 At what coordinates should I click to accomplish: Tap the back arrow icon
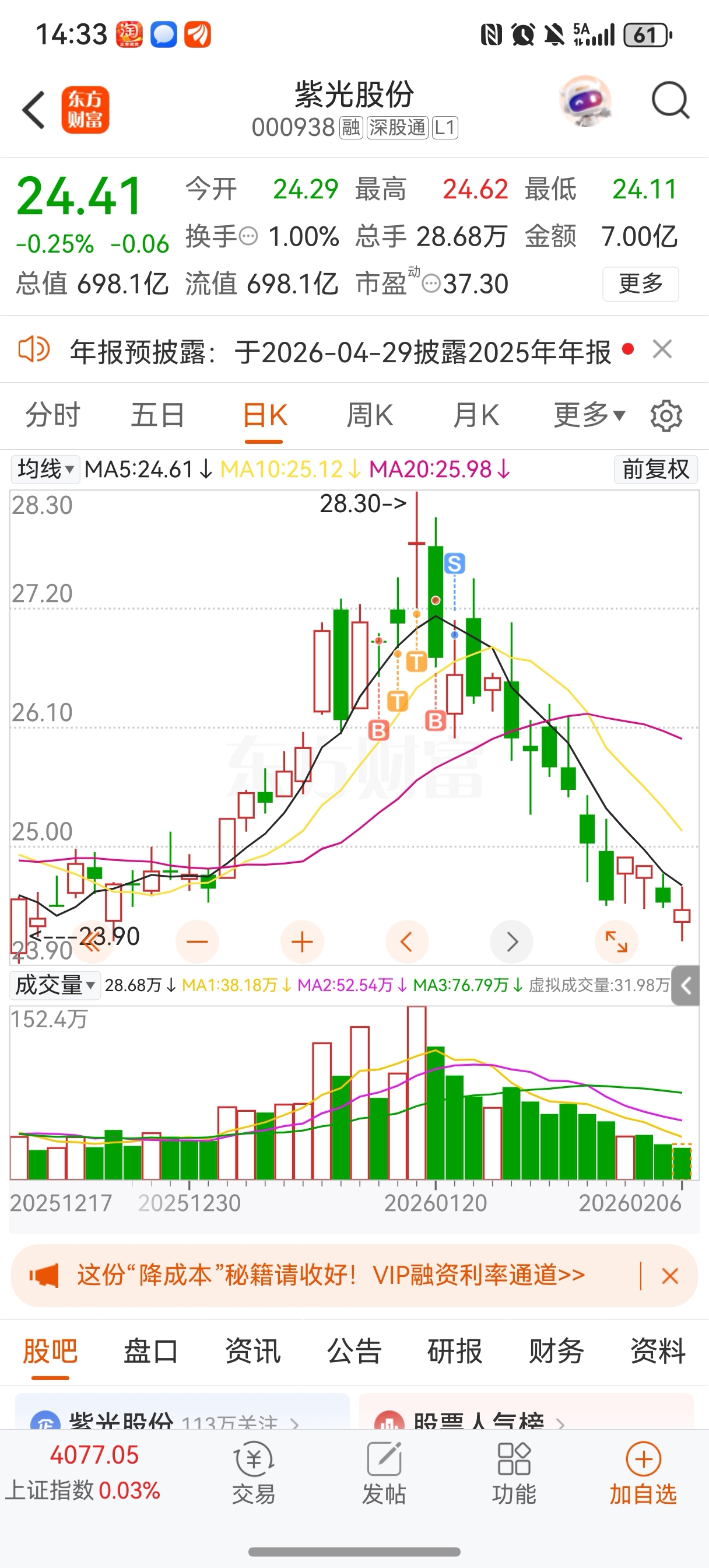tap(33, 110)
